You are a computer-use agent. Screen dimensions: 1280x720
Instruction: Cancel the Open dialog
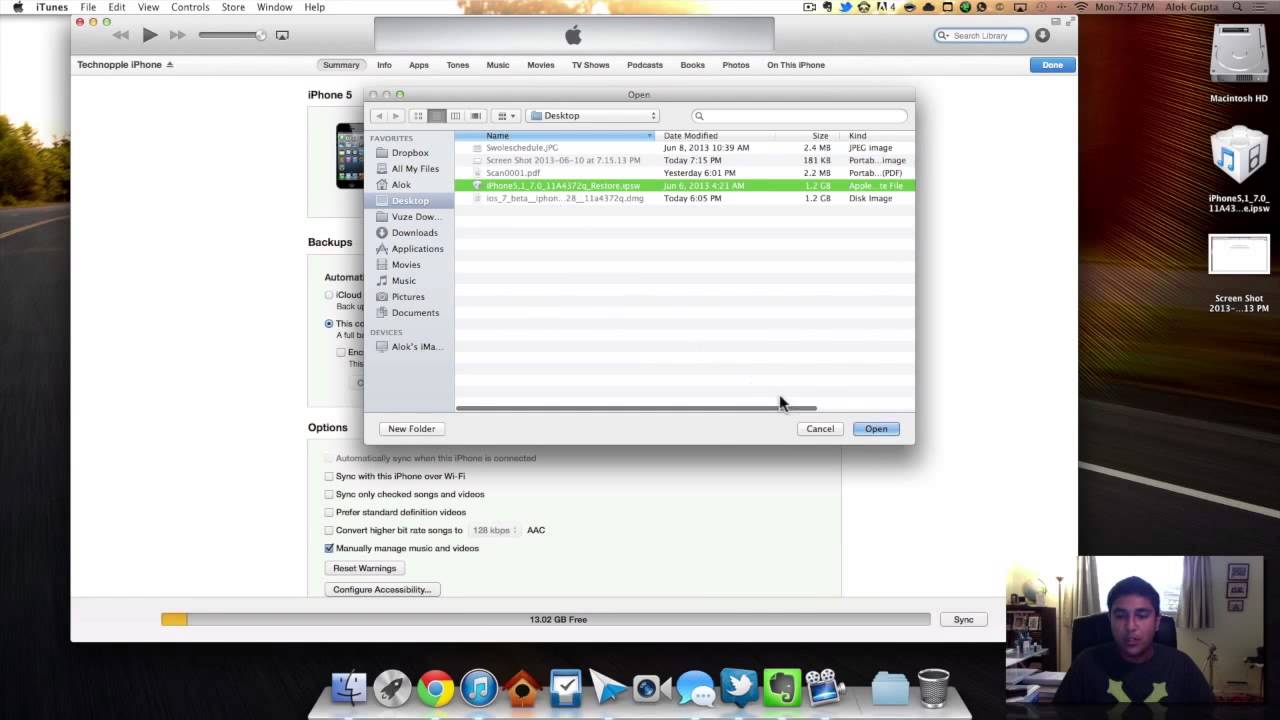click(x=820, y=429)
